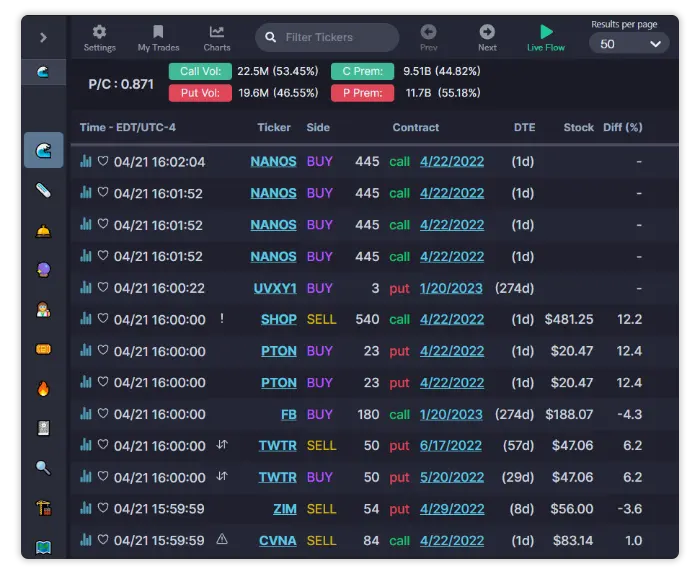Sort by DTE column header
This screenshot has height=574, width=700.
tap(524, 128)
